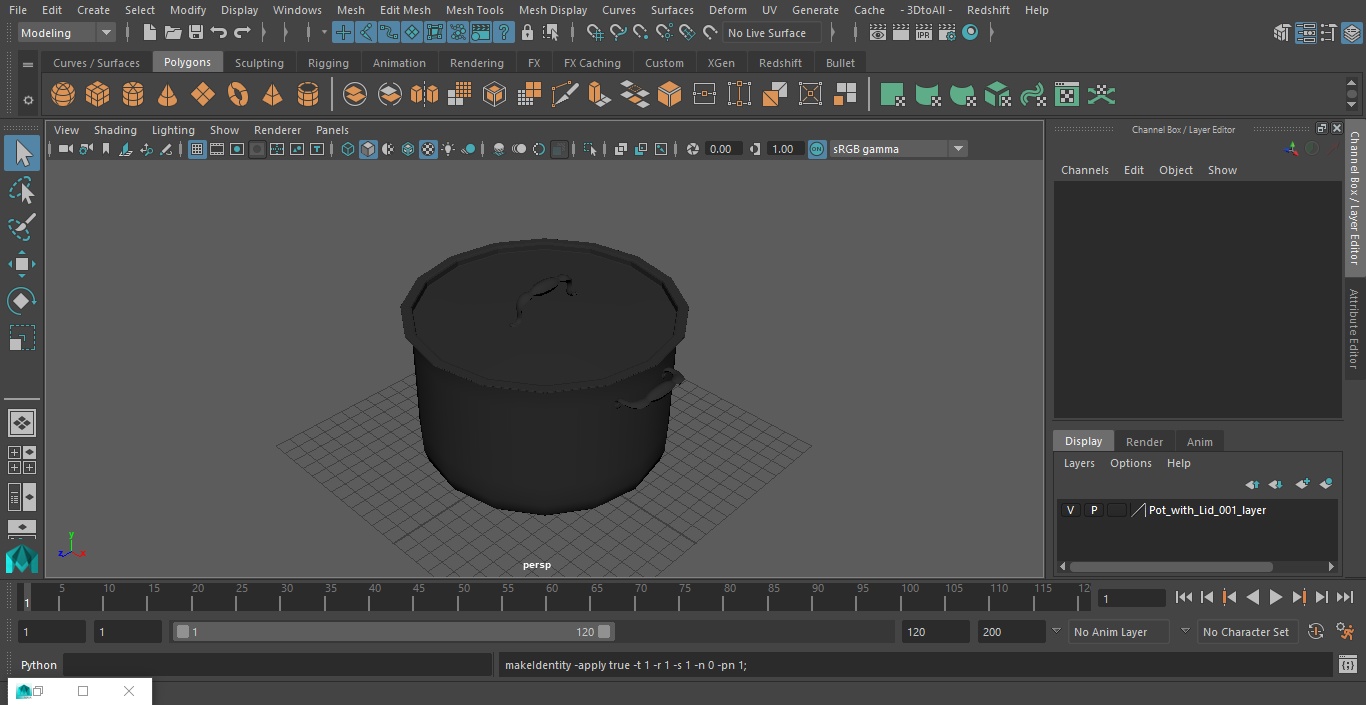The width and height of the screenshot is (1366, 705).
Task: Toggle the sRGB view transform button
Action: point(817,149)
